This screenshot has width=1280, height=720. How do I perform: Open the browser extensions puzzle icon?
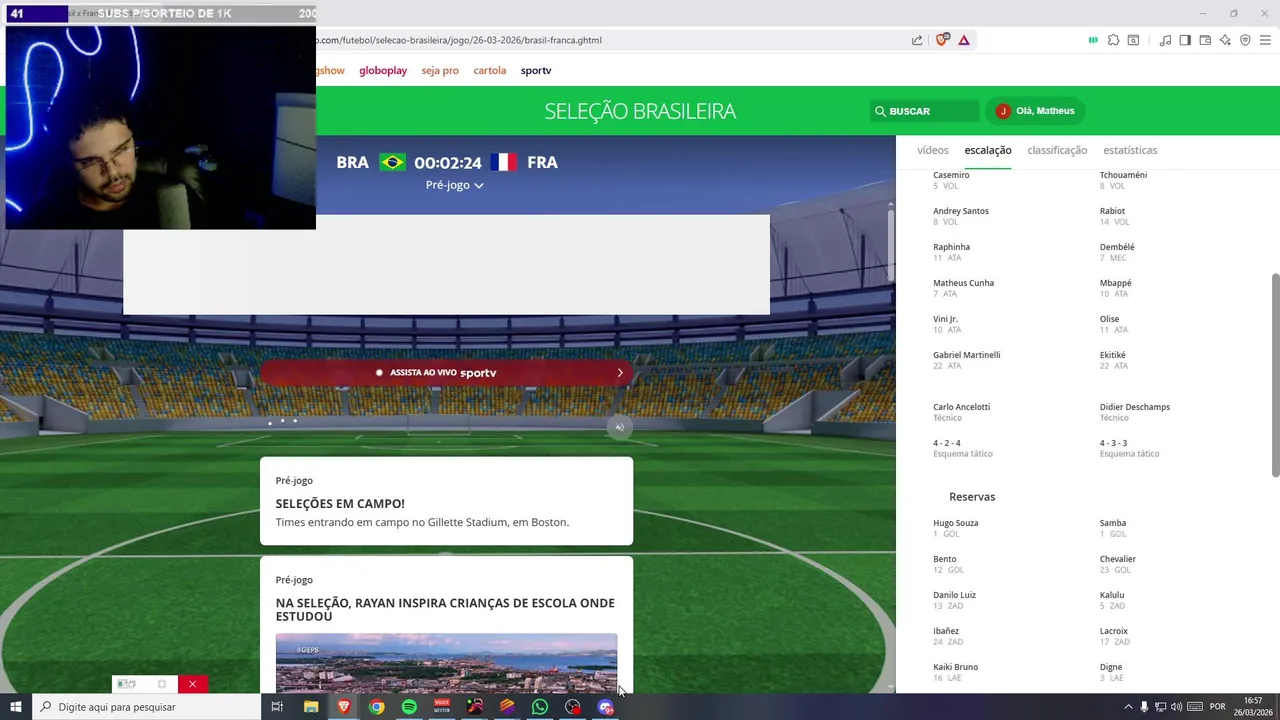click(1113, 40)
